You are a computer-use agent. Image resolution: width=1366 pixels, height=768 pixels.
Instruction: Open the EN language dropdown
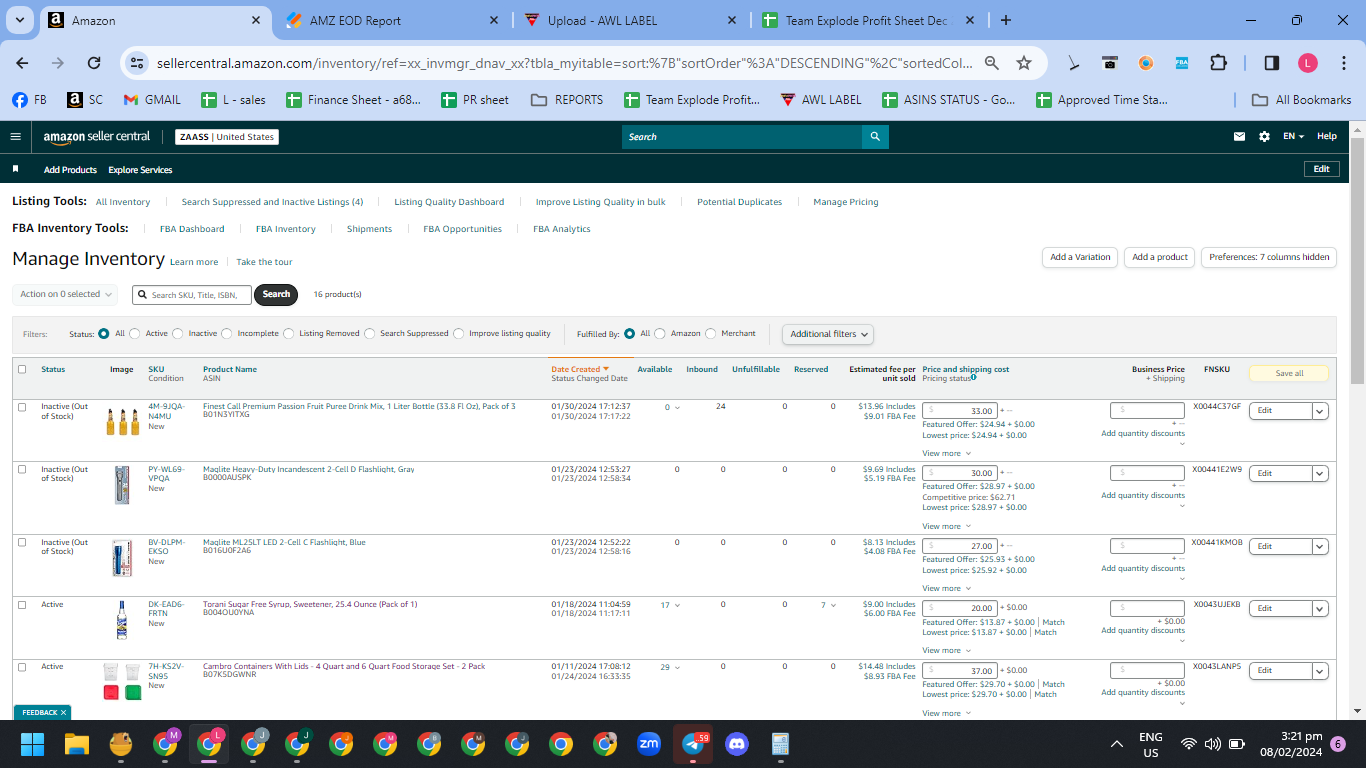(1293, 137)
